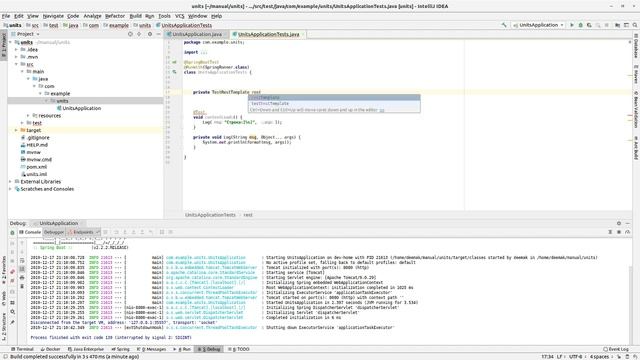Open the Event Log
The width and height of the screenshot is (640, 360).
pos(616,349)
